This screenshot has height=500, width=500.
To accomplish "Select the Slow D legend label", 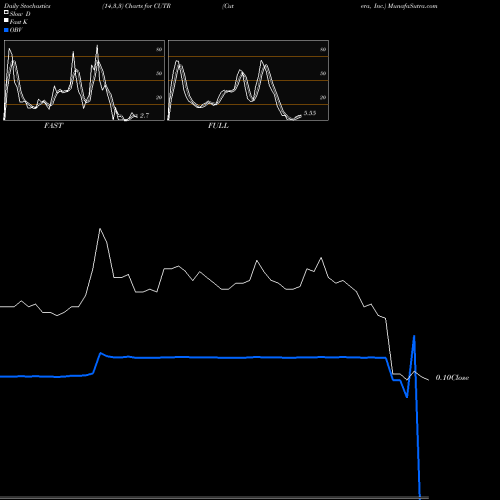I will (x=20, y=14).
